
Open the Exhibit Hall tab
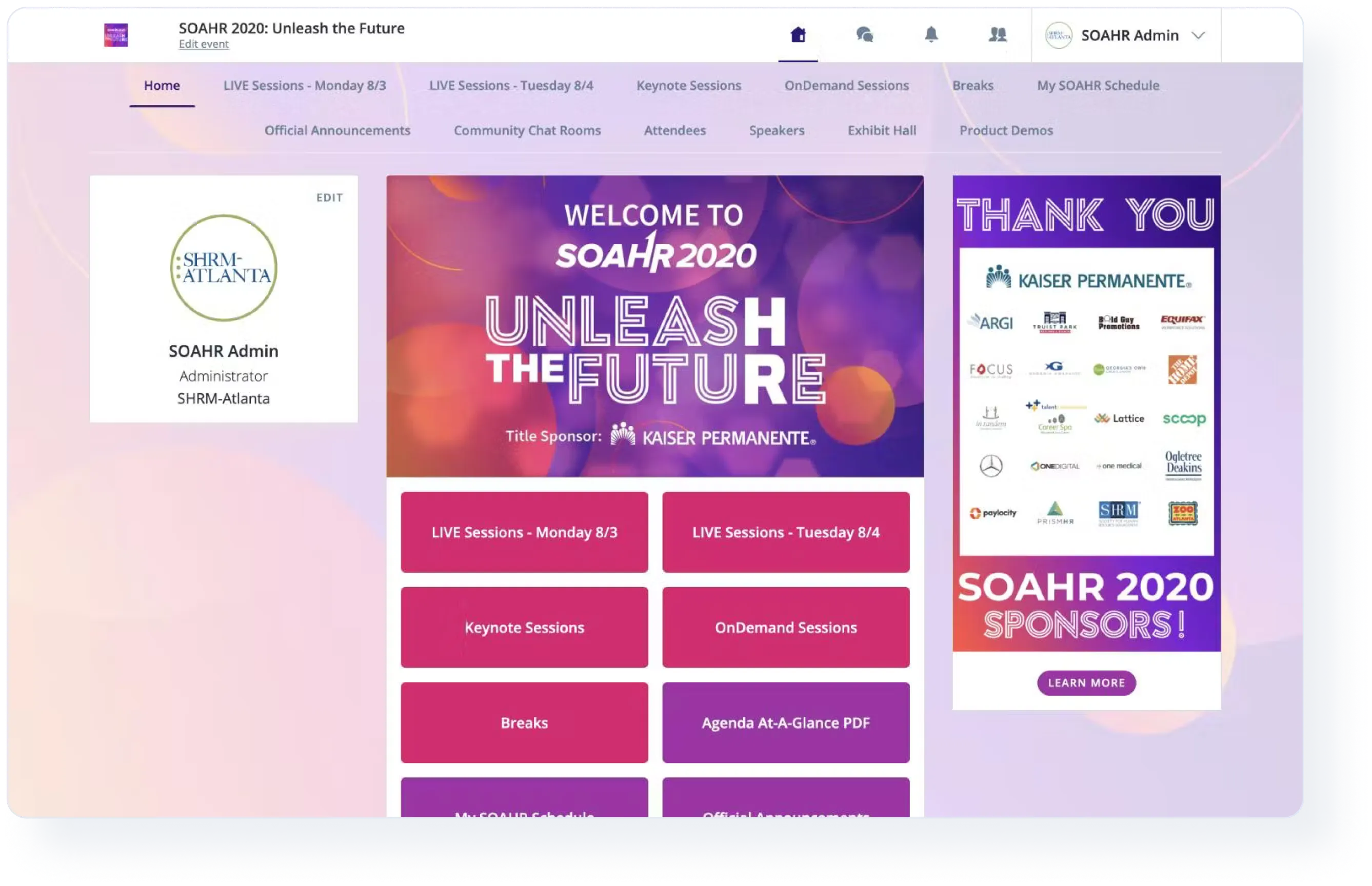tap(882, 130)
